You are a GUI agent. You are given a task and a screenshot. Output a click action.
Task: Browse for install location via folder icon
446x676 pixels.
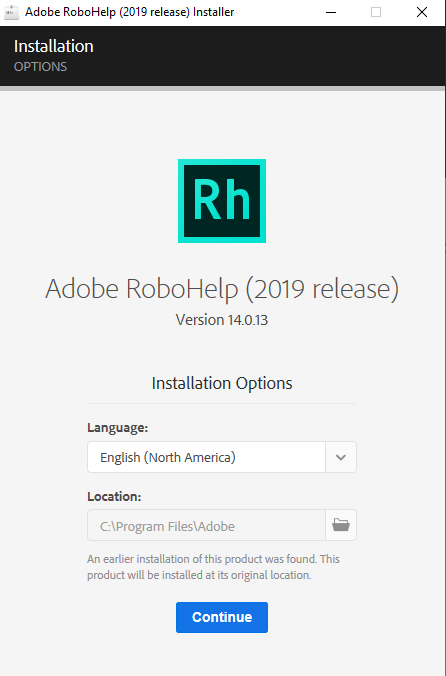tap(341, 525)
